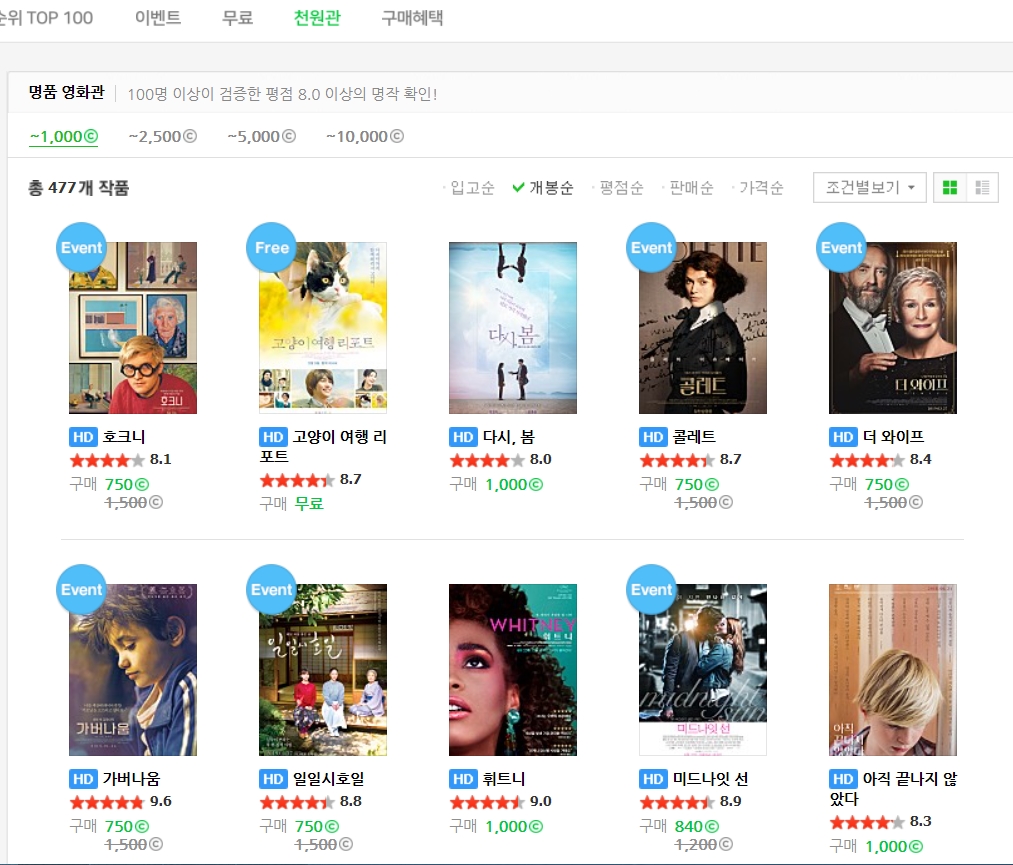Go to the 무료 free section
Image resolution: width=1013 pixels, height=865 pixels.
[237, 18]
